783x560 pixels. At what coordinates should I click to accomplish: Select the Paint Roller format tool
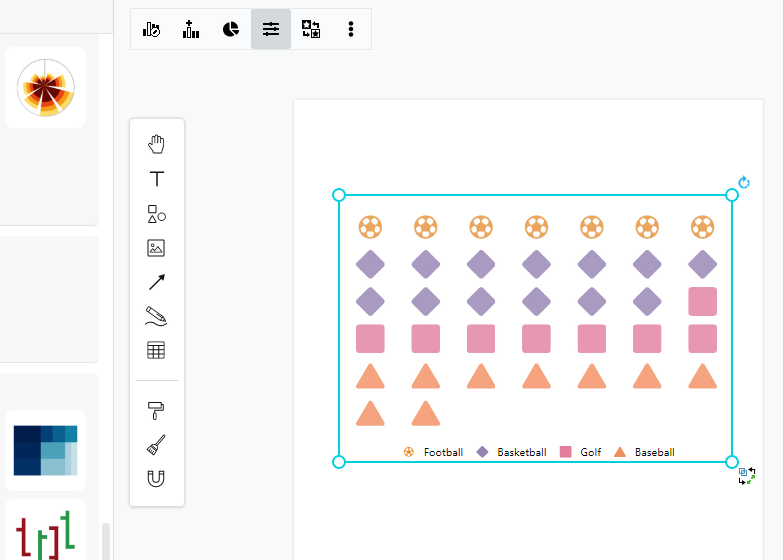(x=156, y=409)
